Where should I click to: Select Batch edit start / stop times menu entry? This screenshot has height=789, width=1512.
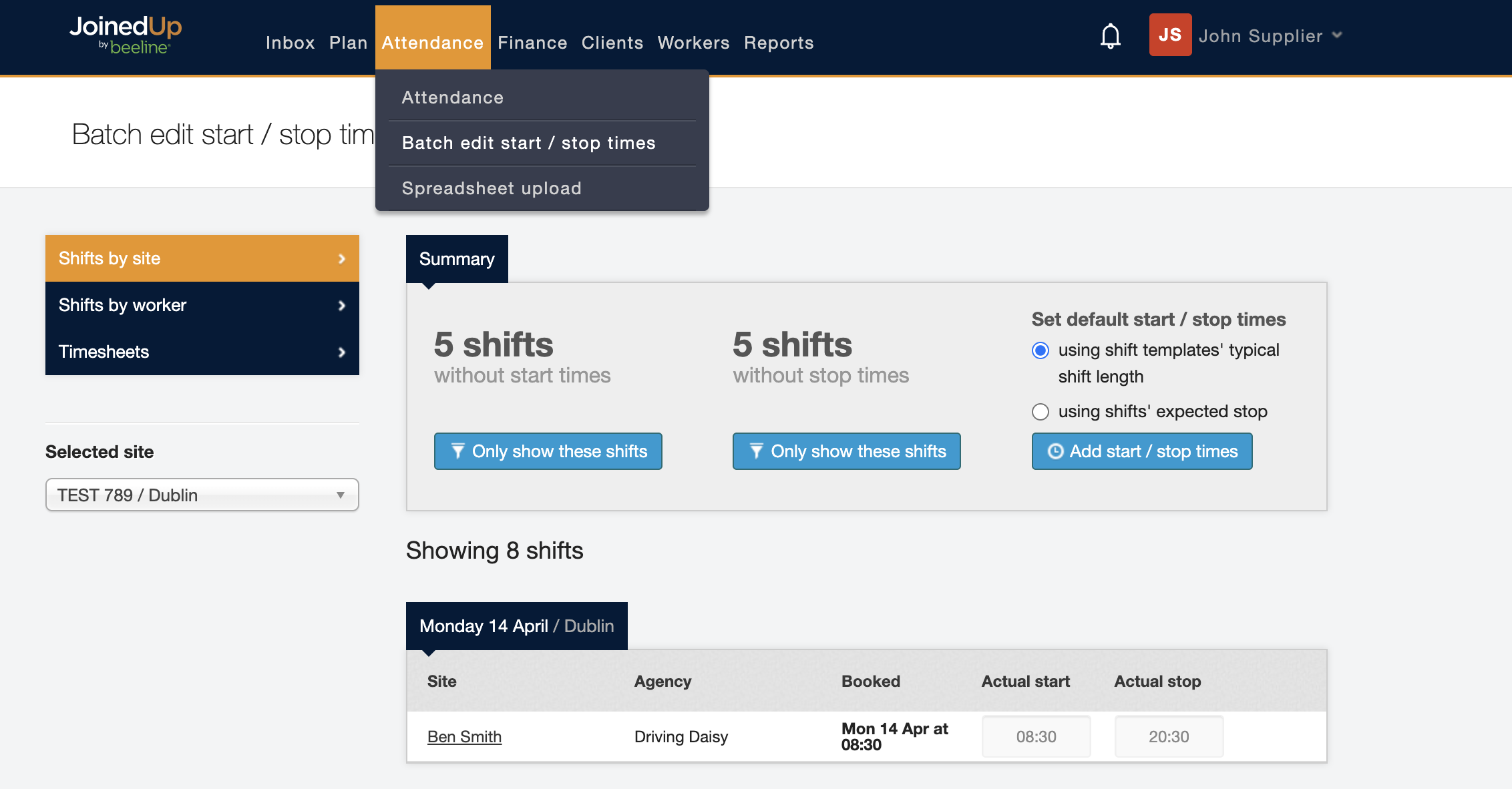click(528, 143)
